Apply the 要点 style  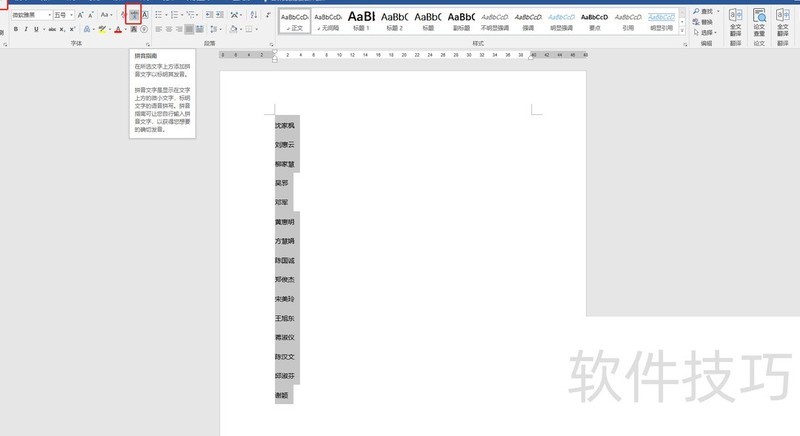[594, 22]
